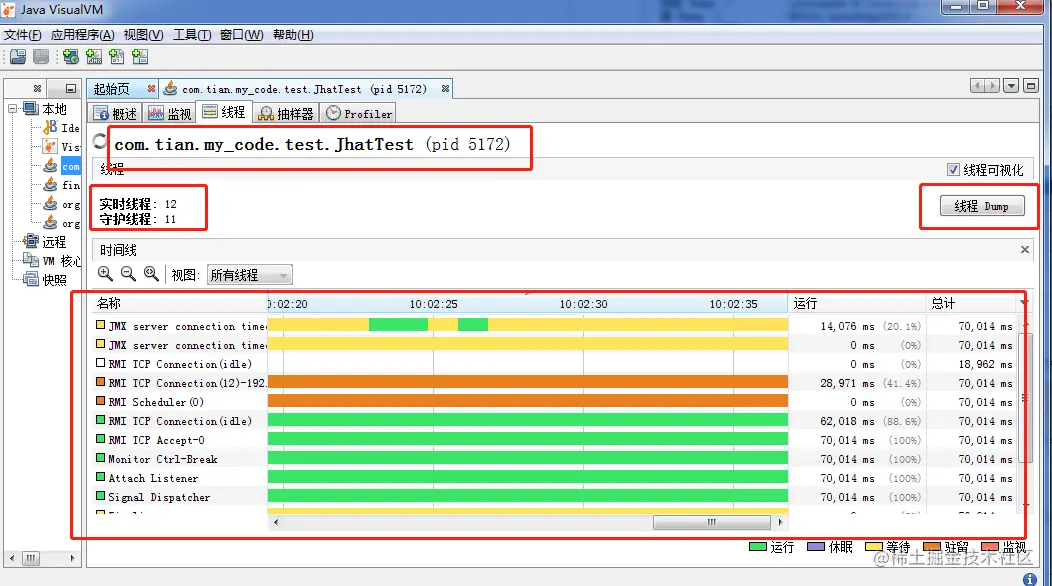Zoom in on the thread timeline
Image resolution: width=1052 pixels, height=586 pixels.
click(105, 274)
